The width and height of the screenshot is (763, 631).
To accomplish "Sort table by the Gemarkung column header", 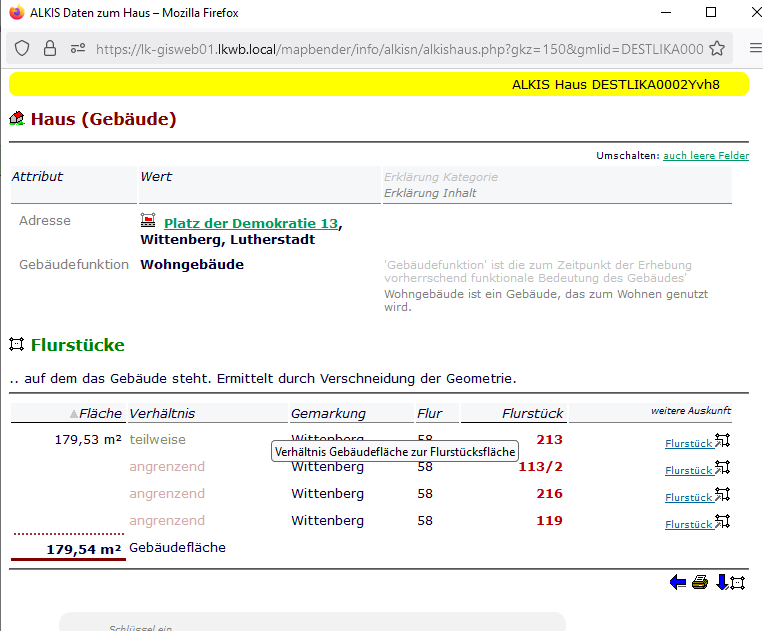I will tap(328, 414).
